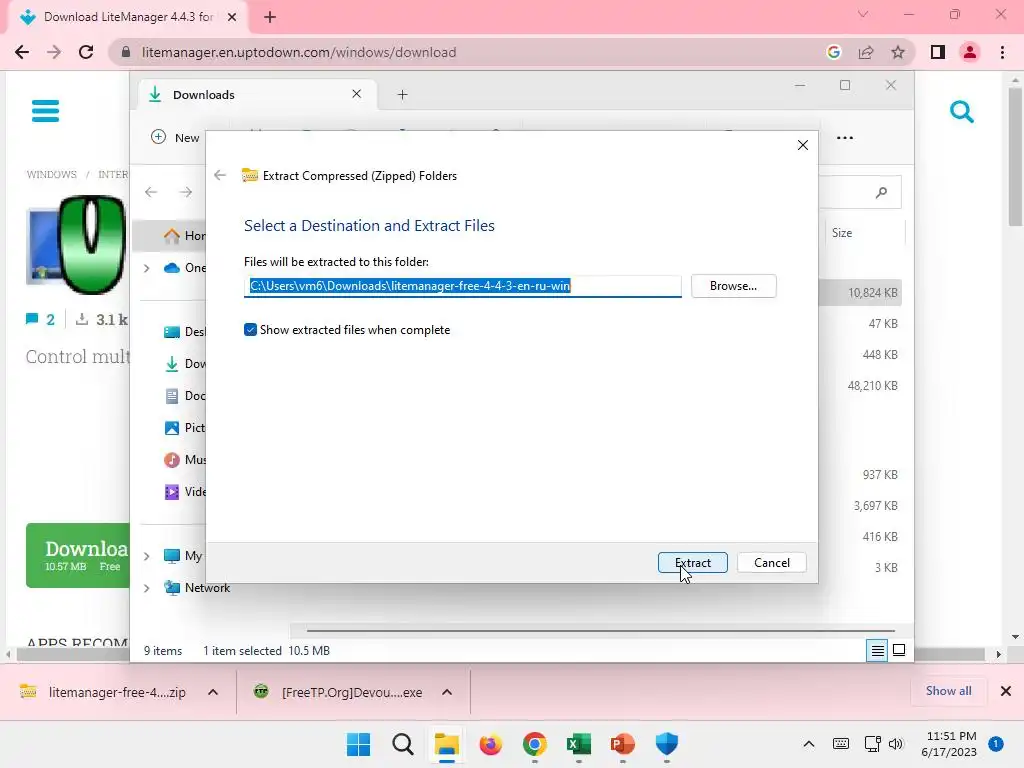Screen dimensions: 1024x768
Task: Select the 3,697 KB file row
Action: click(x=860, y=505)
